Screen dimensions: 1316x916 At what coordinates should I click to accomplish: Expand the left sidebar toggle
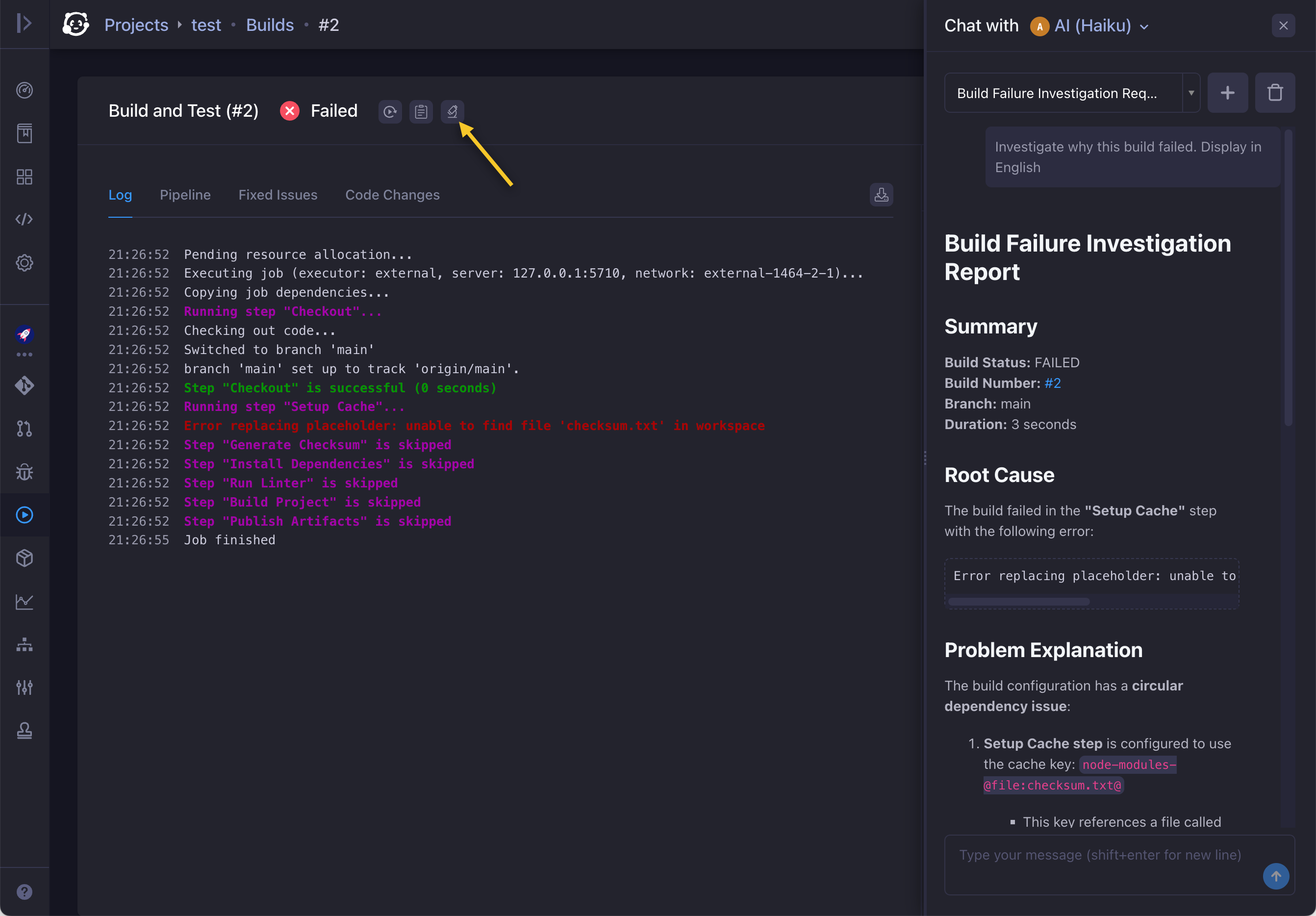[24, 24]
